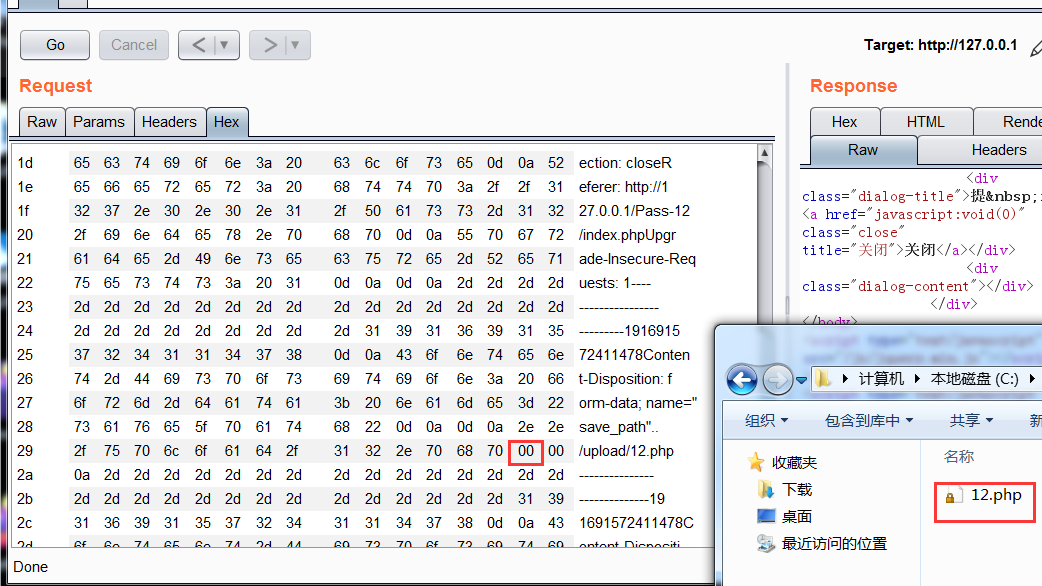Screen dimensions: 1042x586
Task: Click ASCII text 72411478Conten
Action: coord(634,355)
